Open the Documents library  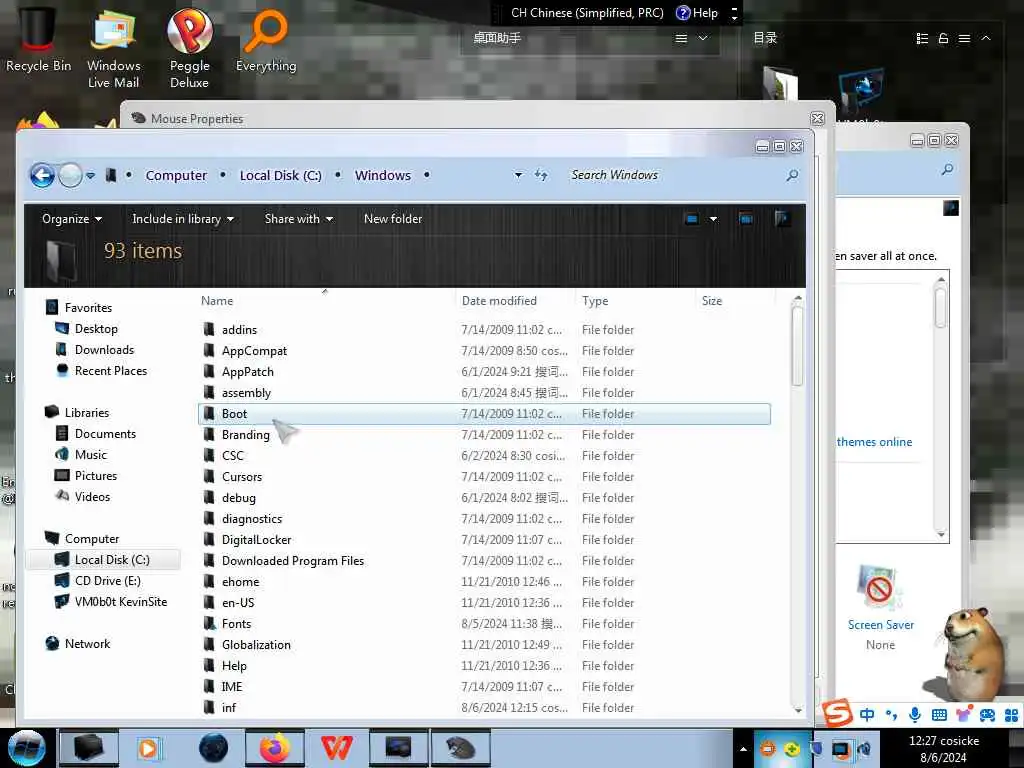(x=105, y=434)
